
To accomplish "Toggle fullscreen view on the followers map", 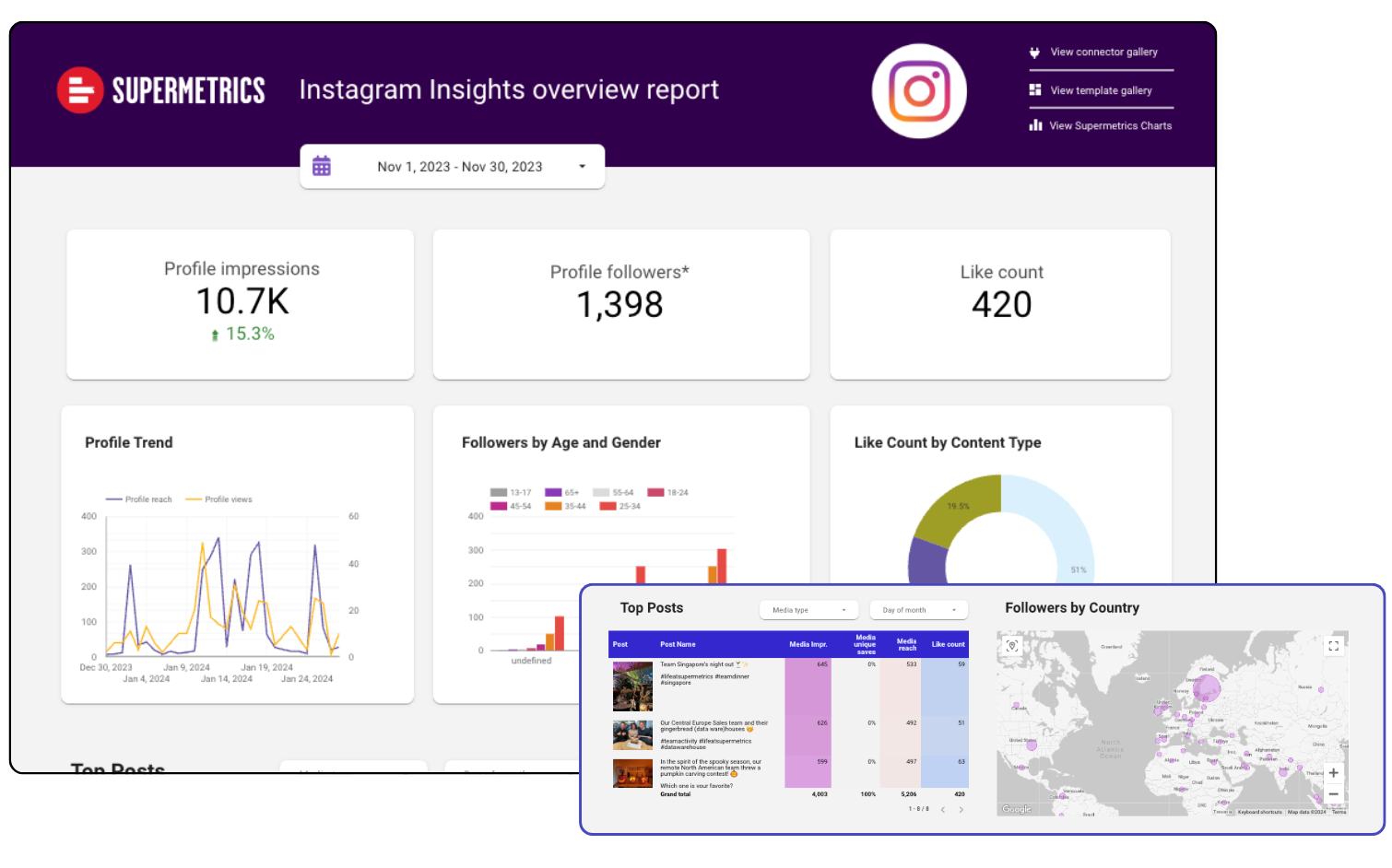I will point(1333,646).
